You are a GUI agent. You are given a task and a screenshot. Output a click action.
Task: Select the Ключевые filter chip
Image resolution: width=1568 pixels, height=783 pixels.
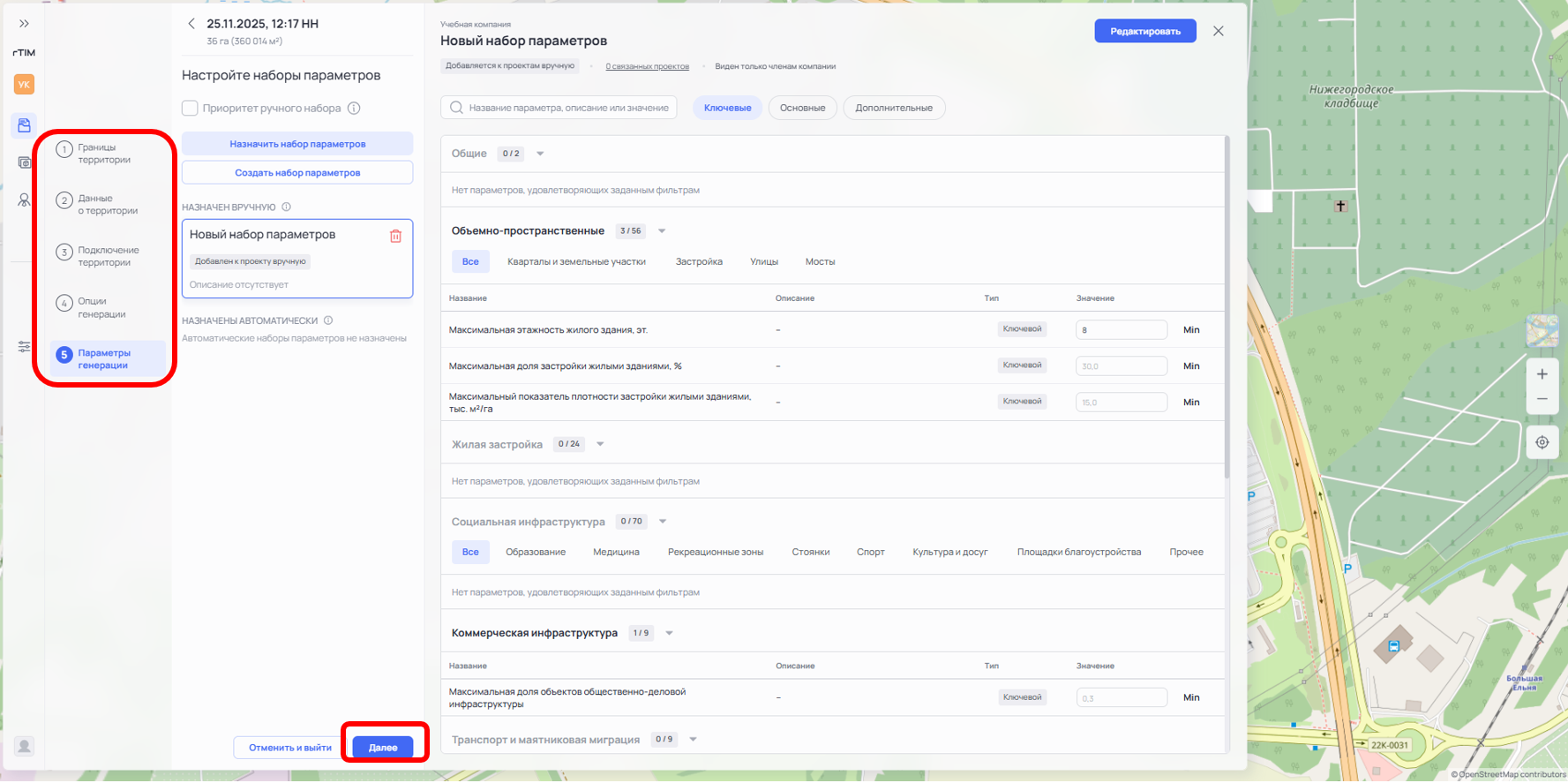[727, 108]
